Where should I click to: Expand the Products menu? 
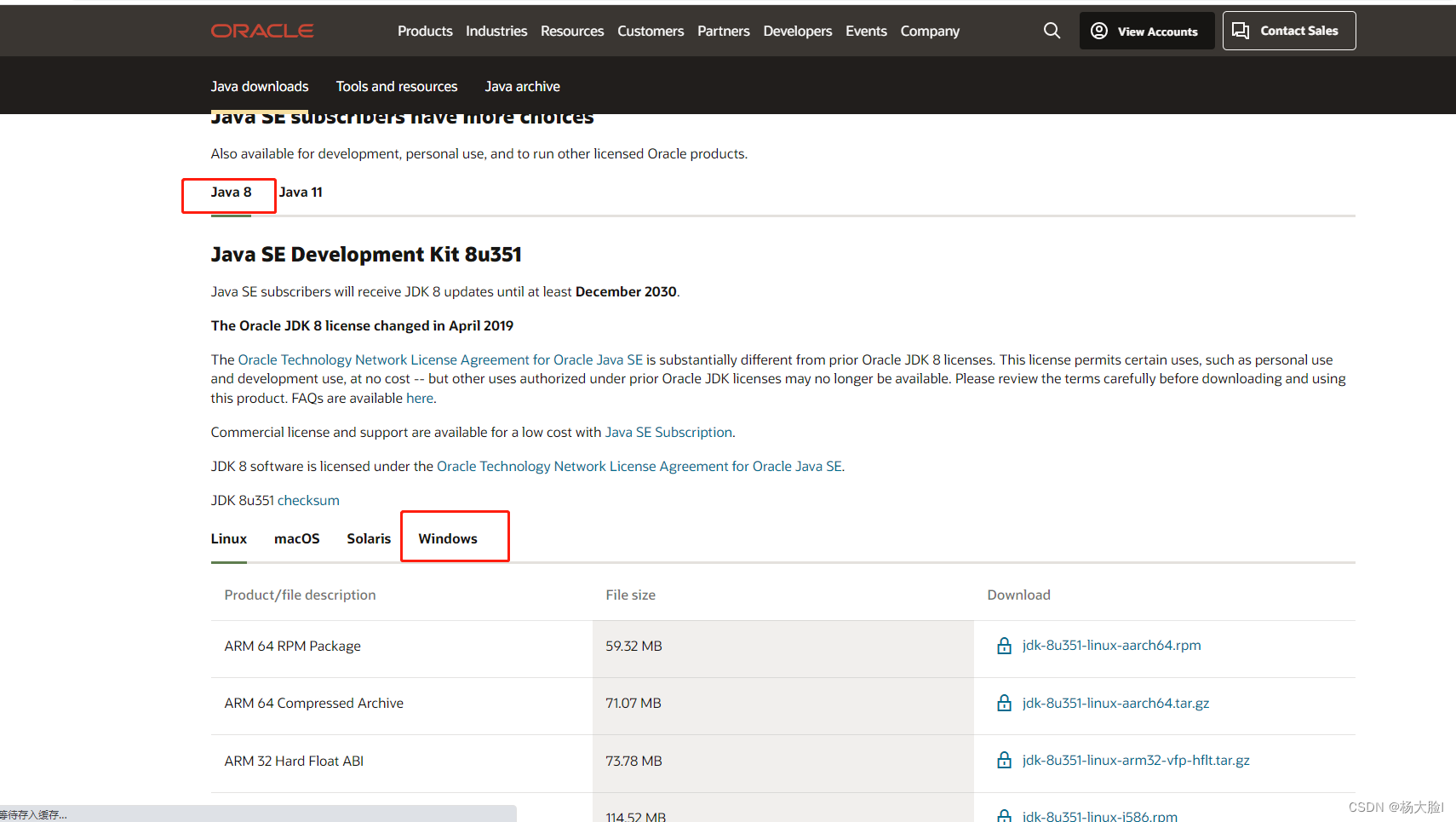[x=425, y=31]
